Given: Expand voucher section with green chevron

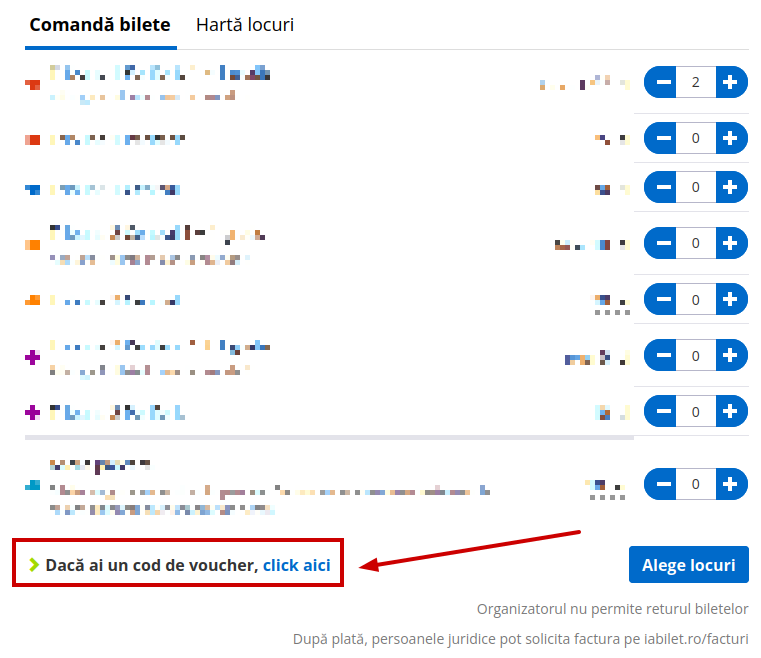Looking at the screenshot, I should [33, 565].
